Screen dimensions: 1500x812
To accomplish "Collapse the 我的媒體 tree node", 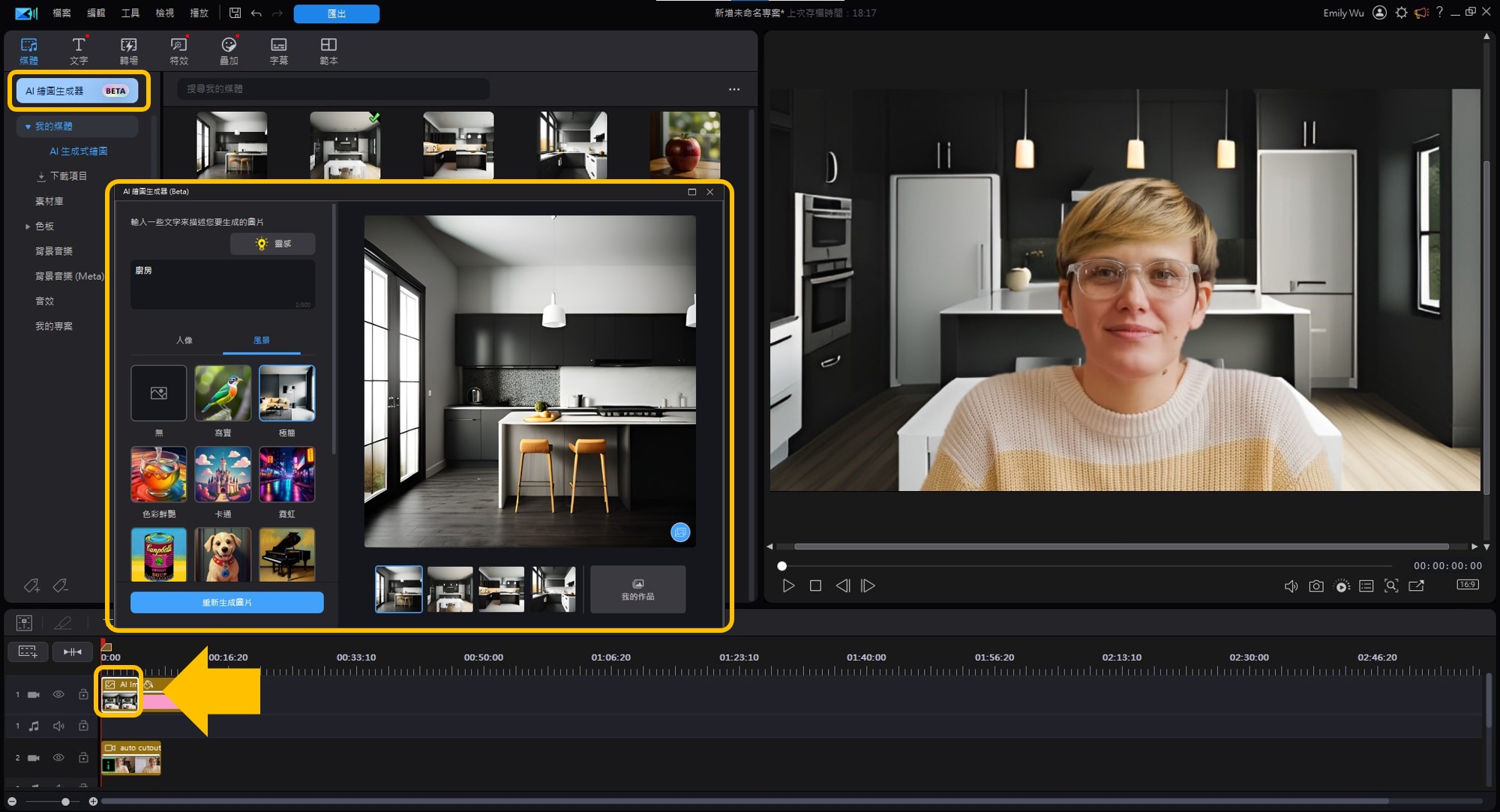I will [28, 127].
